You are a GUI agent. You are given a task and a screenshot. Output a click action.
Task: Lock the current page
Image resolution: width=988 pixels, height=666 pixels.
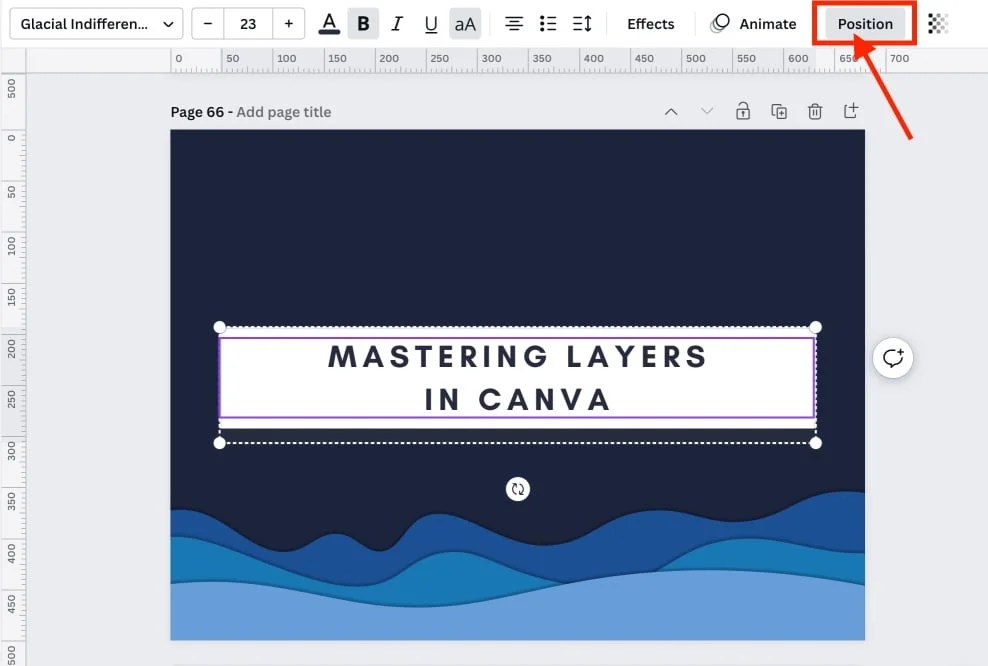743,111
